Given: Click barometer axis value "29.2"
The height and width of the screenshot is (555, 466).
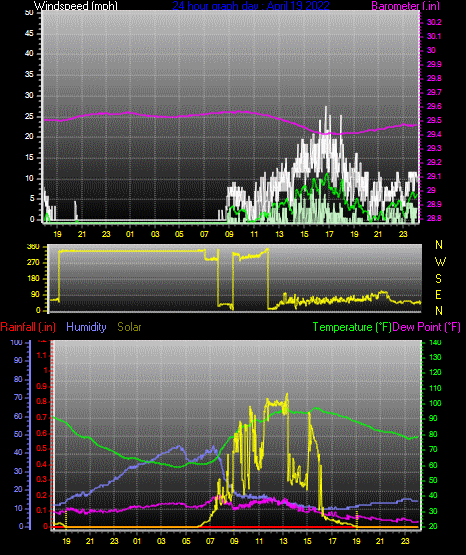Looking at the screenshot, I should pyautogui.click(x=434, y=162).
